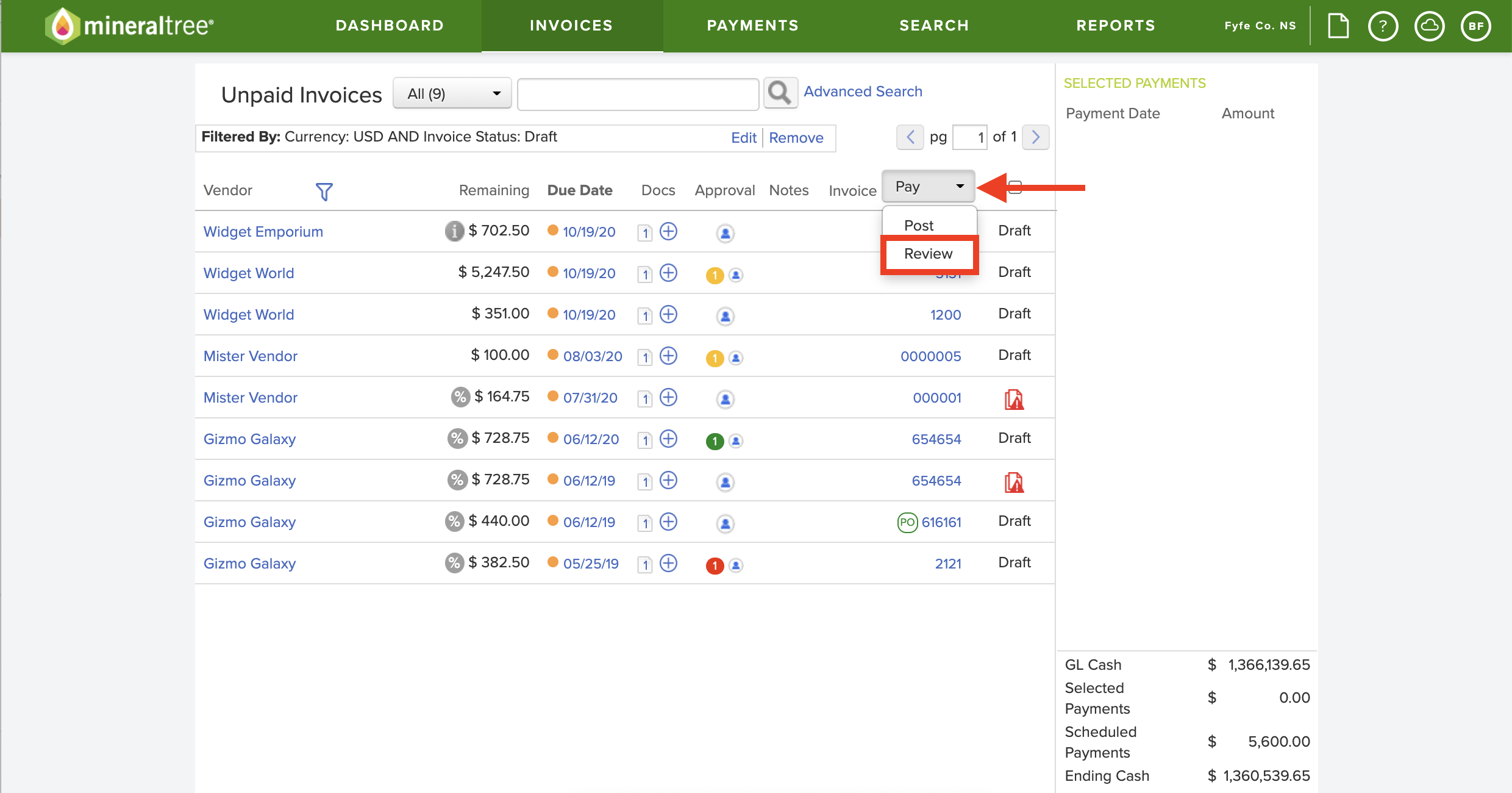Open invoice number 1200

[x=945, y=315]
